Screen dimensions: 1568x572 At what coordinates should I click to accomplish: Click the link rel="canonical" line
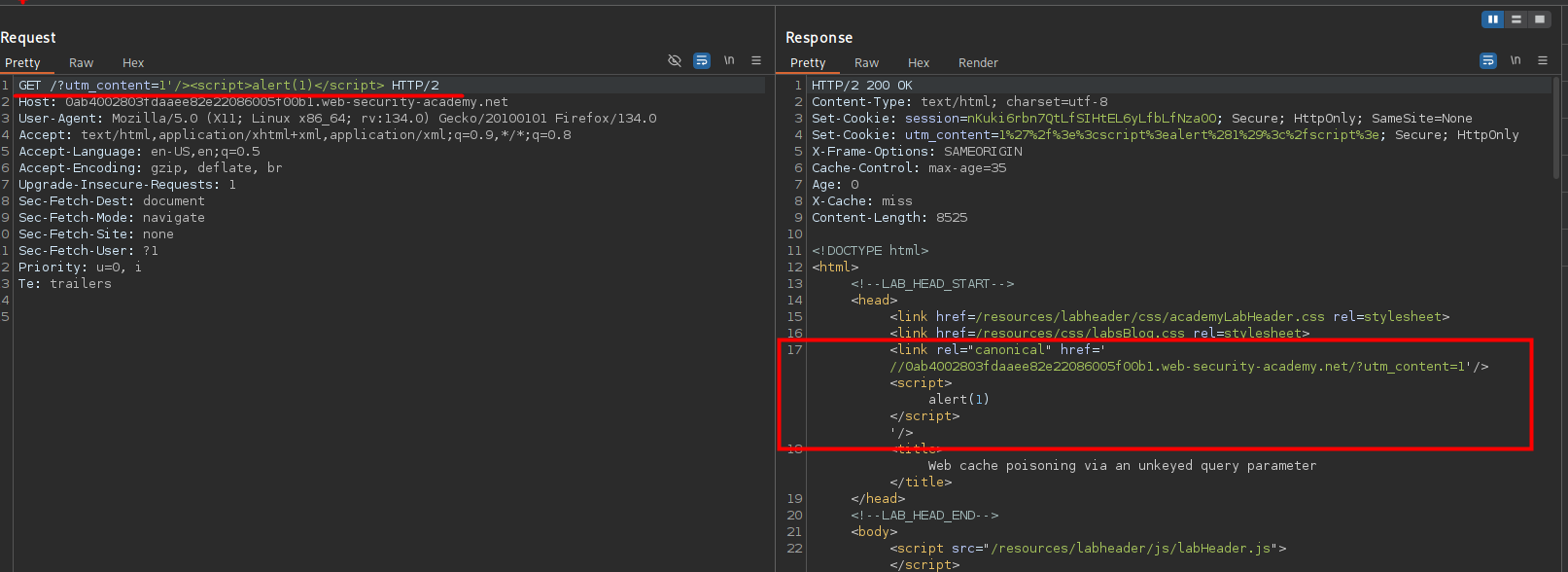(x=997, y=350)
